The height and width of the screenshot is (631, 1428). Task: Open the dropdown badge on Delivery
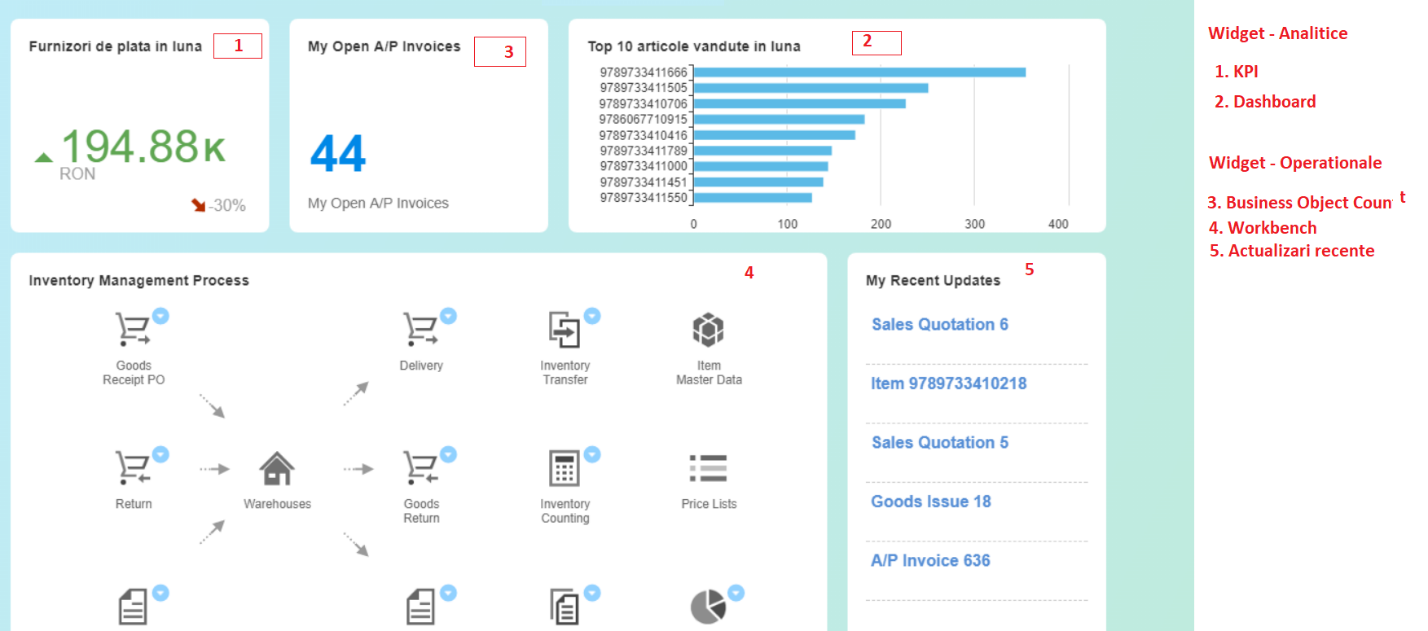coord(449,316)
